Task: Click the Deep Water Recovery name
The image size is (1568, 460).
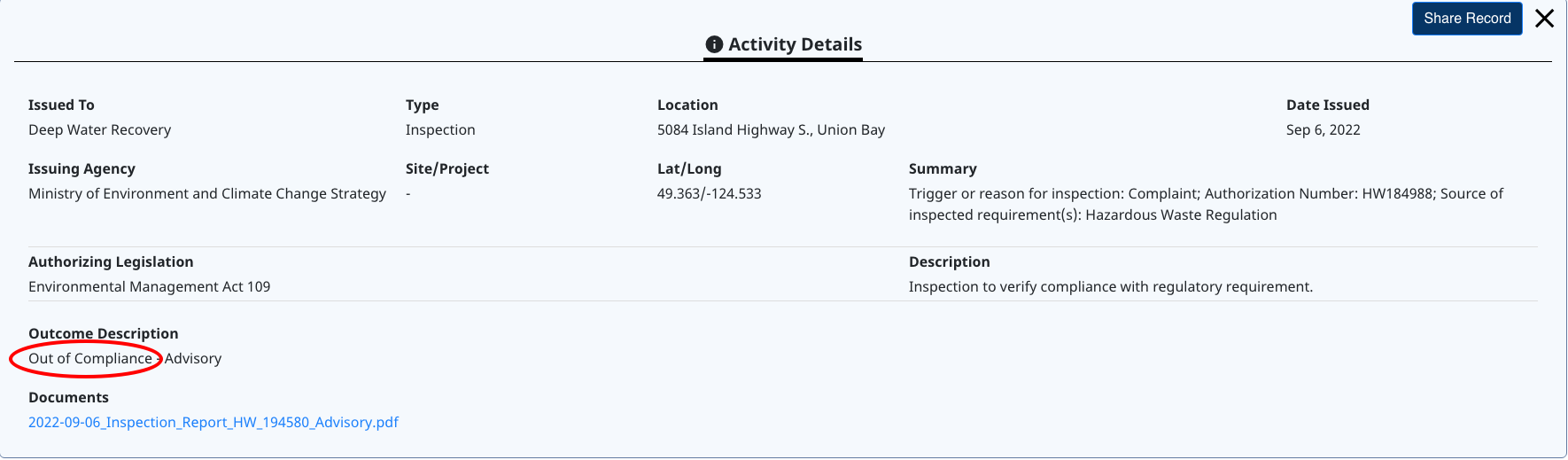Action: tap(99, 129)
